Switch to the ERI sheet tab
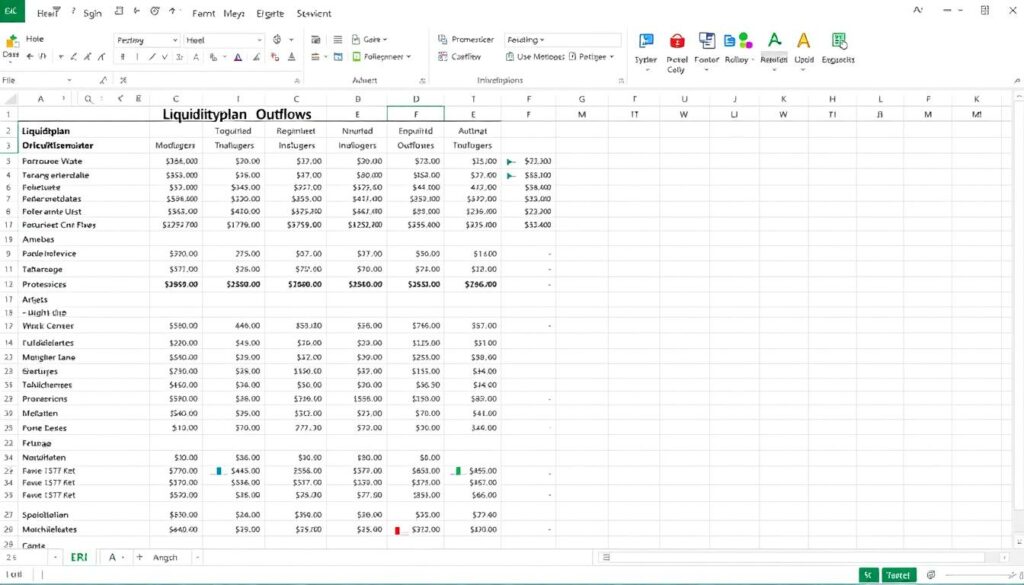The width and height of the screenshot is (1024, 585). coord(78,557)
